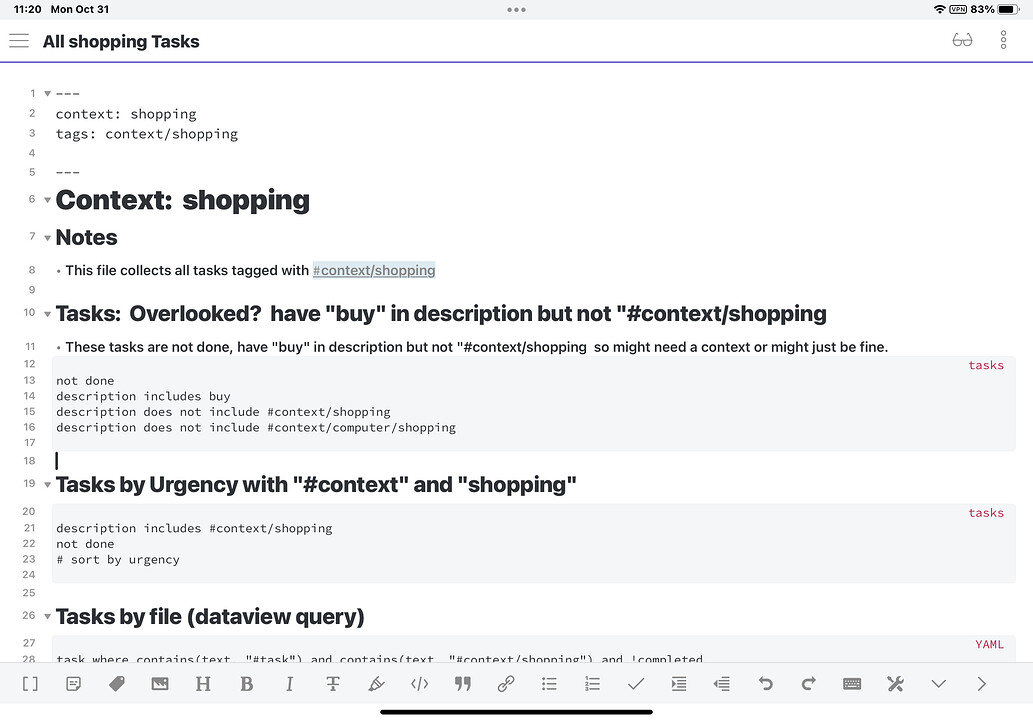The image size is (1033, 721).
Task: Insert wikilink brackets from toolbar
Action: (x=30, y=684)
